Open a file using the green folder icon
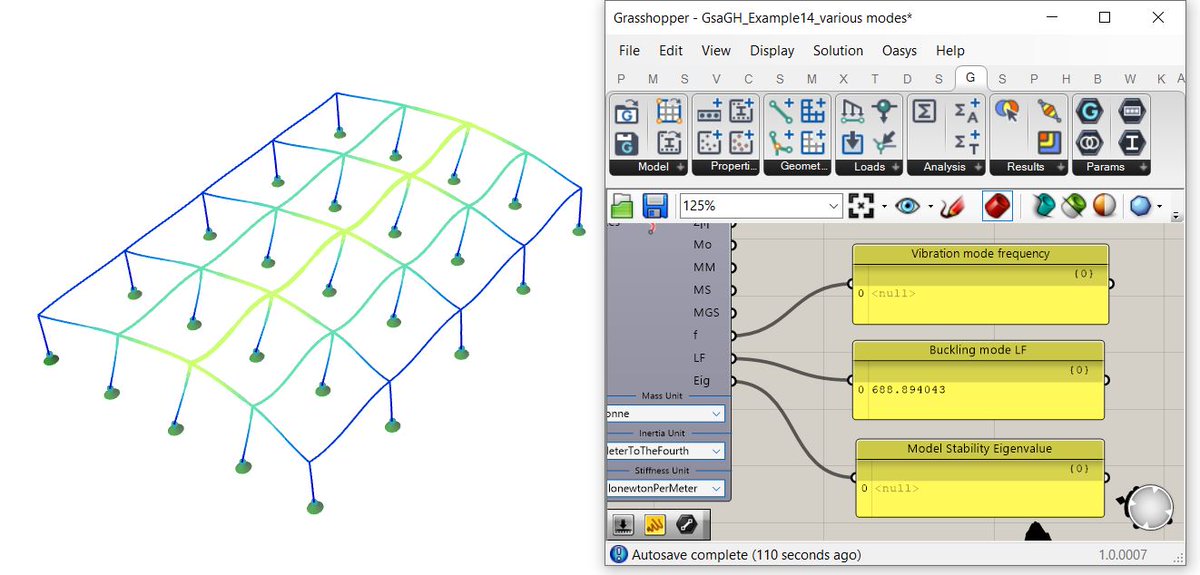1200x575 pixels. [x=623, y=206]
